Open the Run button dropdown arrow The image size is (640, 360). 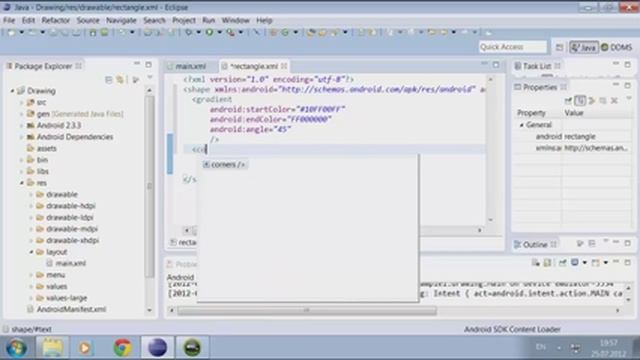220,32
